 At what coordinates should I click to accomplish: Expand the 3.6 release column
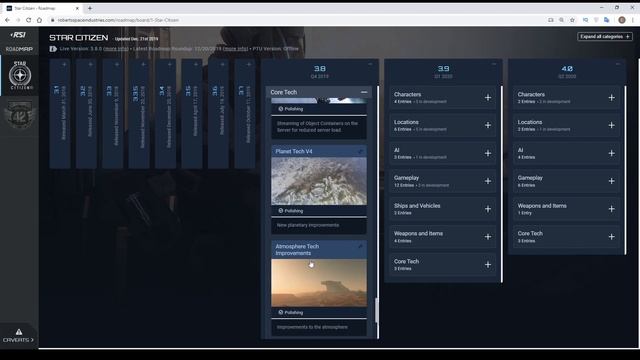coord(222,64)
